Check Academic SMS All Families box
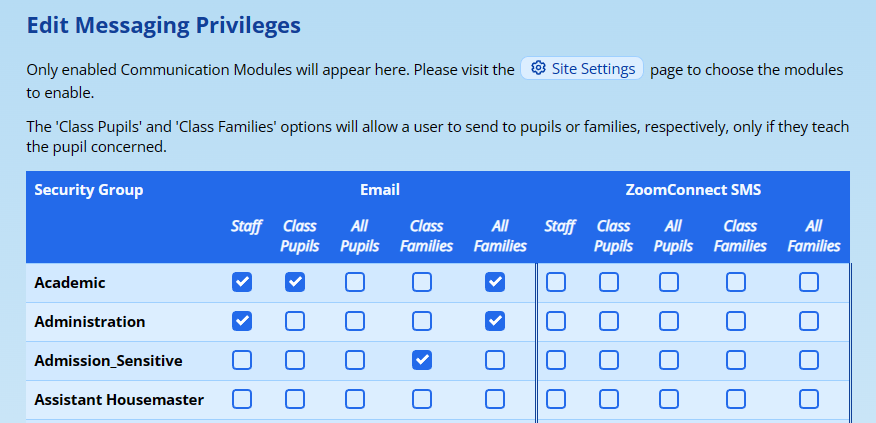876x423 pixels. (x=809, y=282)
